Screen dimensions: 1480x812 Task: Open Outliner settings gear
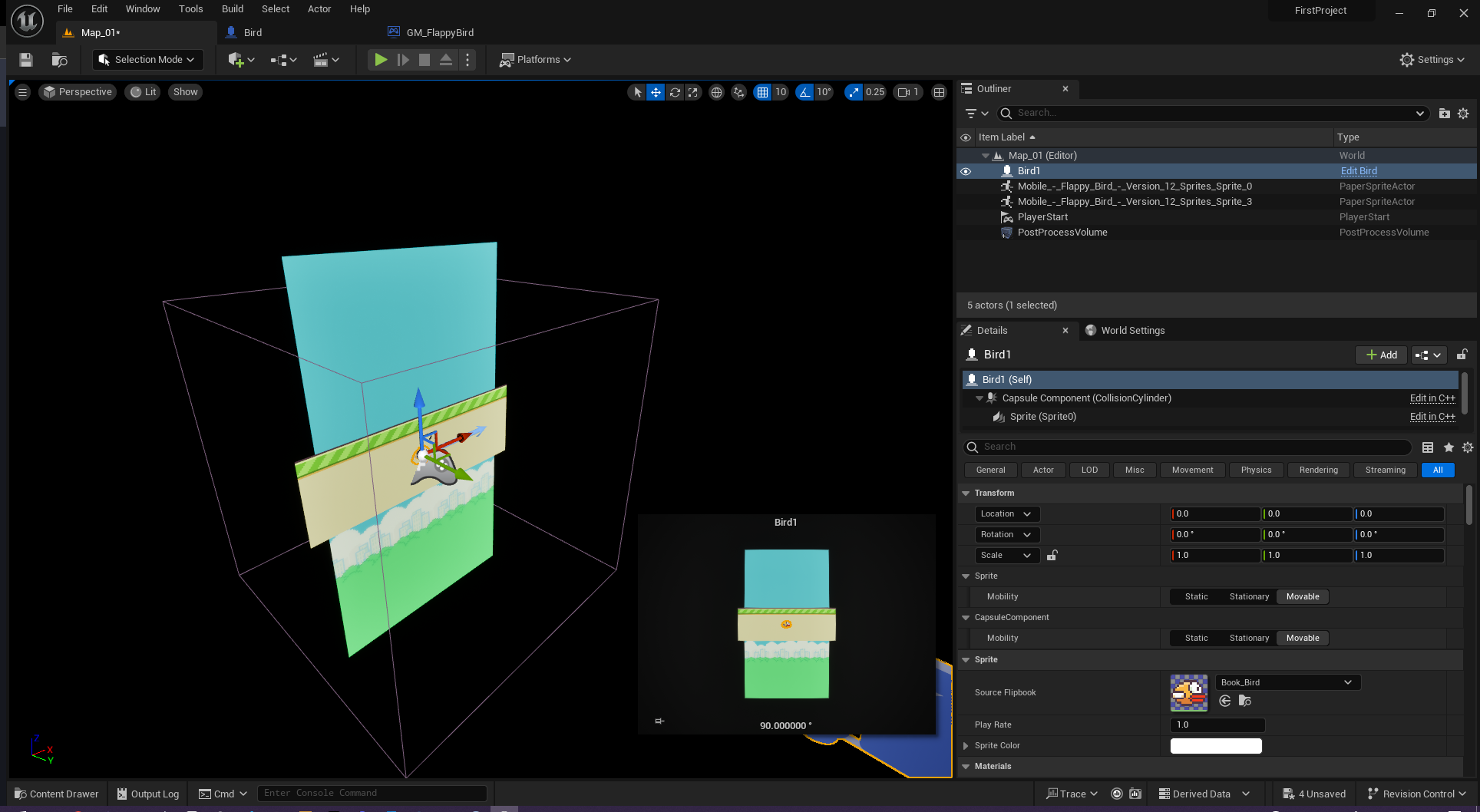point(1464,114)
